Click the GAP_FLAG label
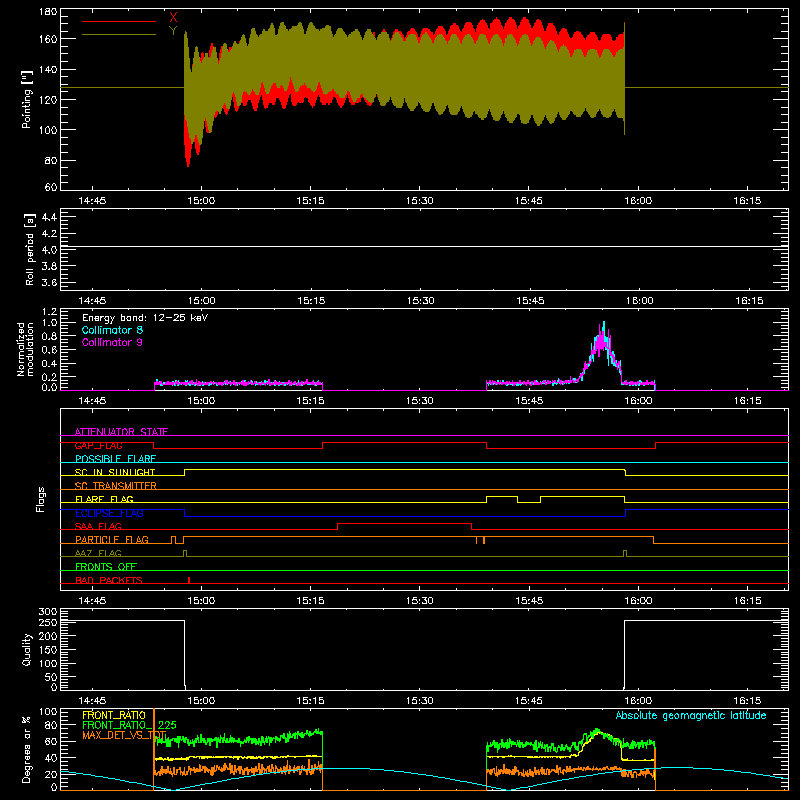Screen dimensions: 800x800 pyautogui.click(x=98, y=445)
